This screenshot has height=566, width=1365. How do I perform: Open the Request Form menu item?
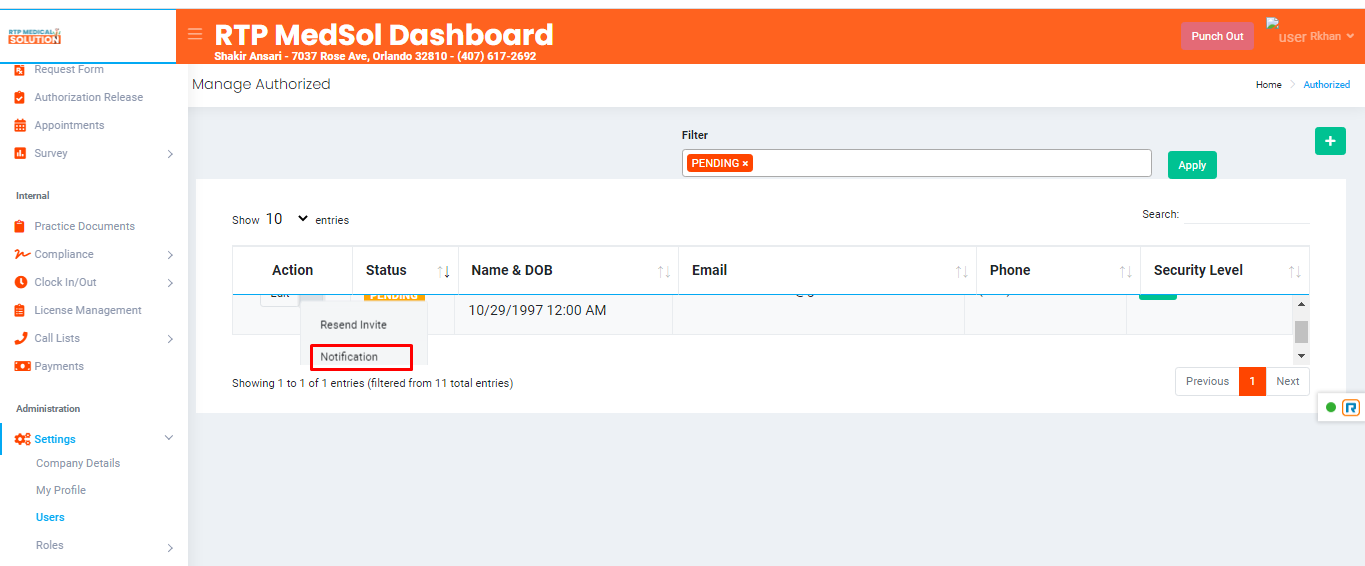69,69
